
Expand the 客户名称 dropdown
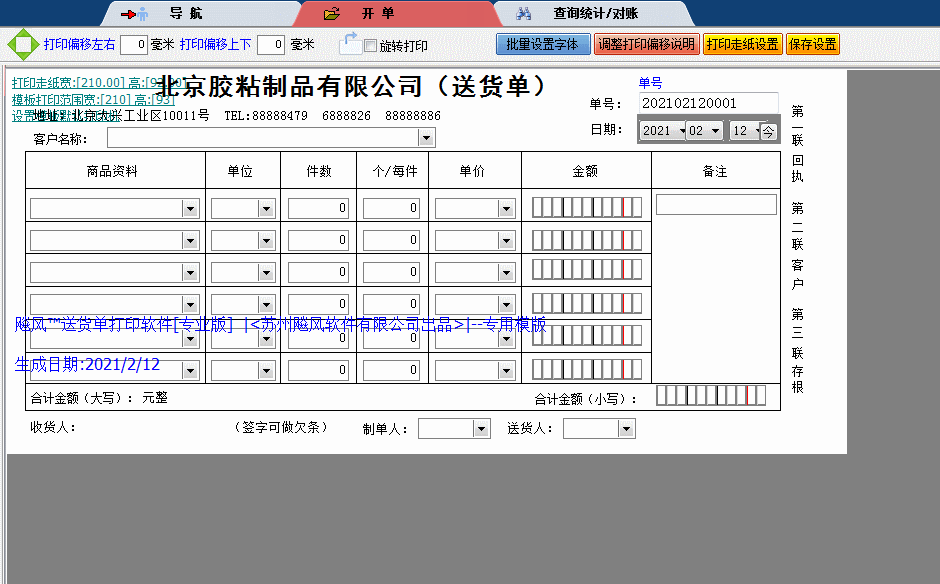coord(426,138)
